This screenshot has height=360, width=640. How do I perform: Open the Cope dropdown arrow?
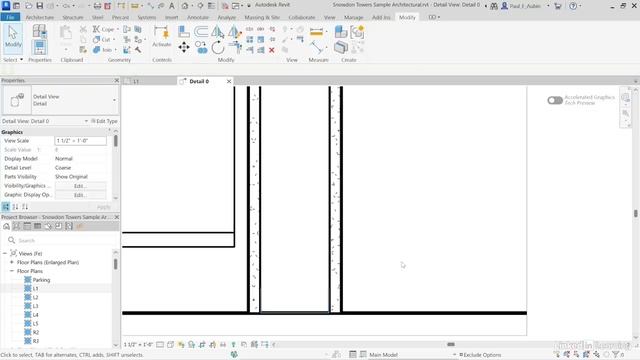pyautogui.click(x=118, y=29)
